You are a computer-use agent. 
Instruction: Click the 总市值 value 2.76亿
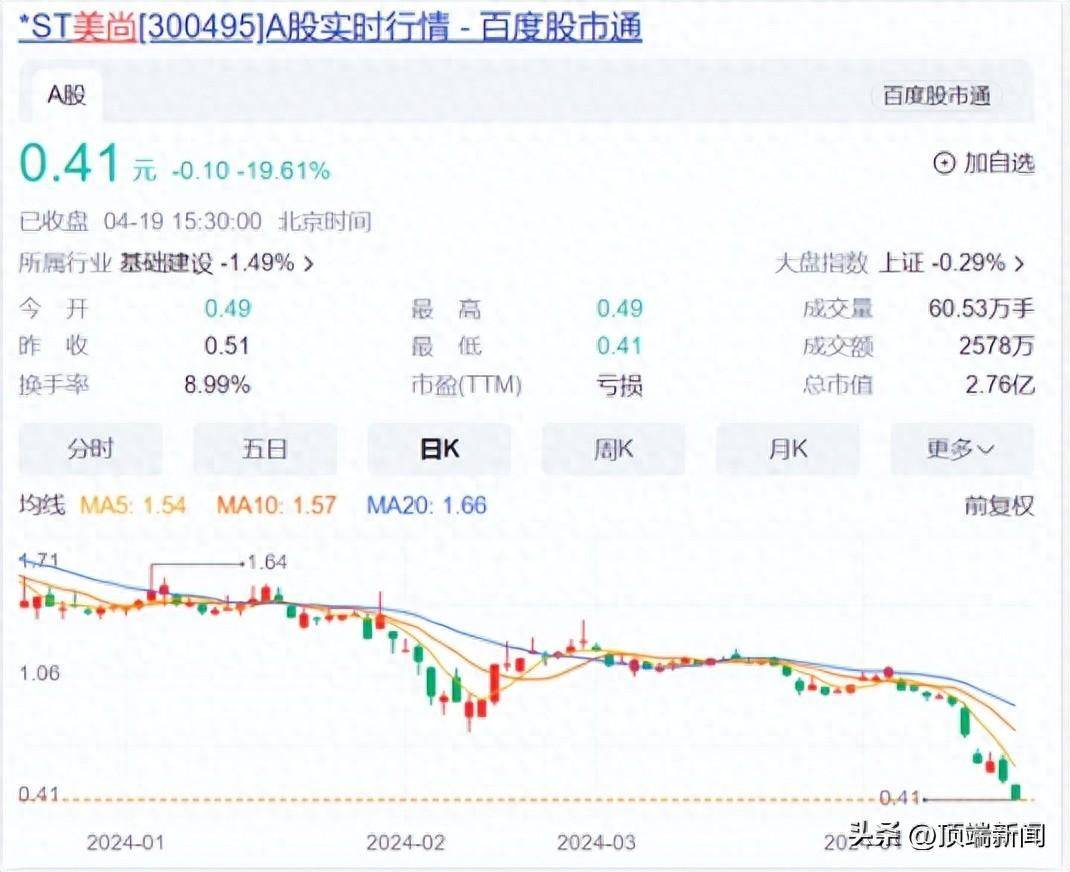click(x=1000, y=385)
